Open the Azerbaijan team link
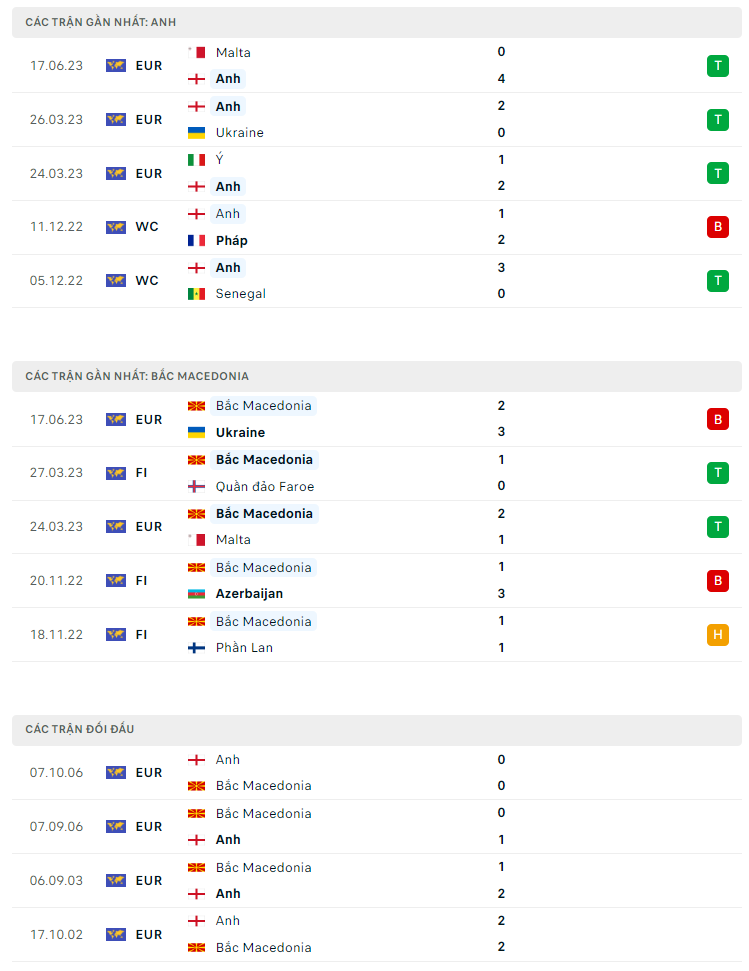 (x=249, y=594)
